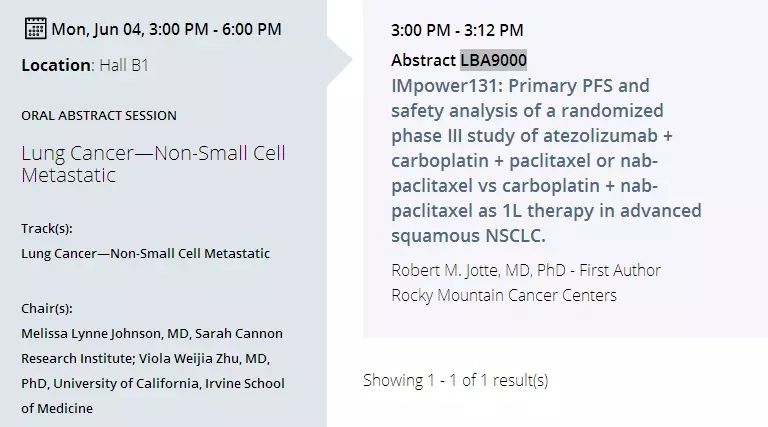Screen dimensions: 768x427
Task: Click the pointer arrow on the session panel edge
Action: tap(340, 60)
